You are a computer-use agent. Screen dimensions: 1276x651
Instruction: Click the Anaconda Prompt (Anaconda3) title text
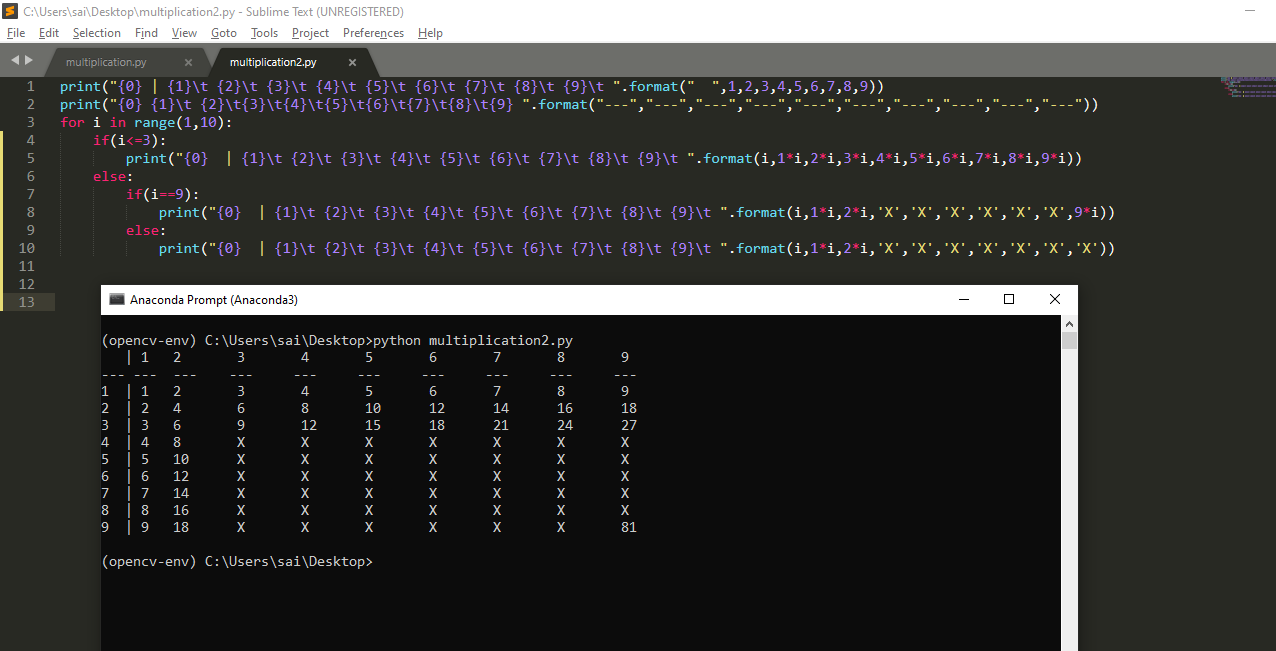(214, 300)
